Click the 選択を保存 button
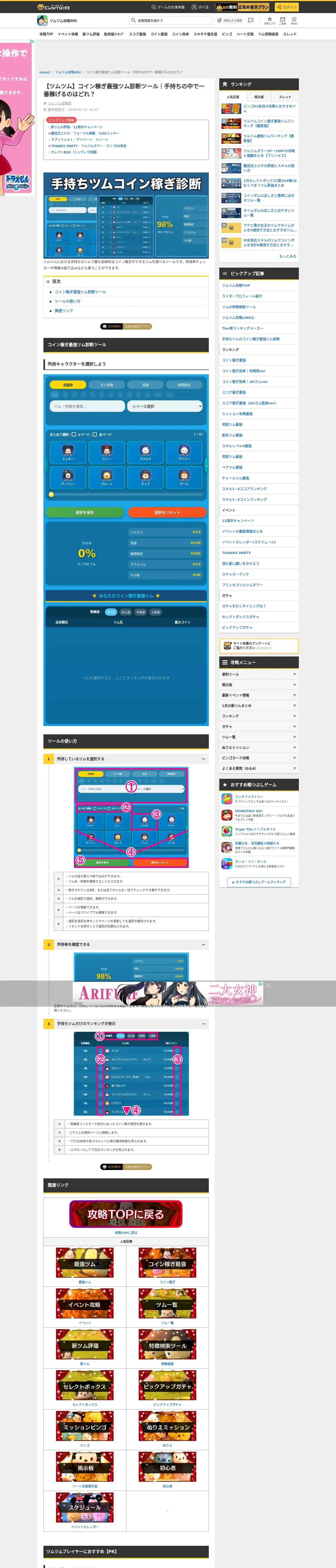This screenshot has width=336, height=1568. [x=85, y=512]
